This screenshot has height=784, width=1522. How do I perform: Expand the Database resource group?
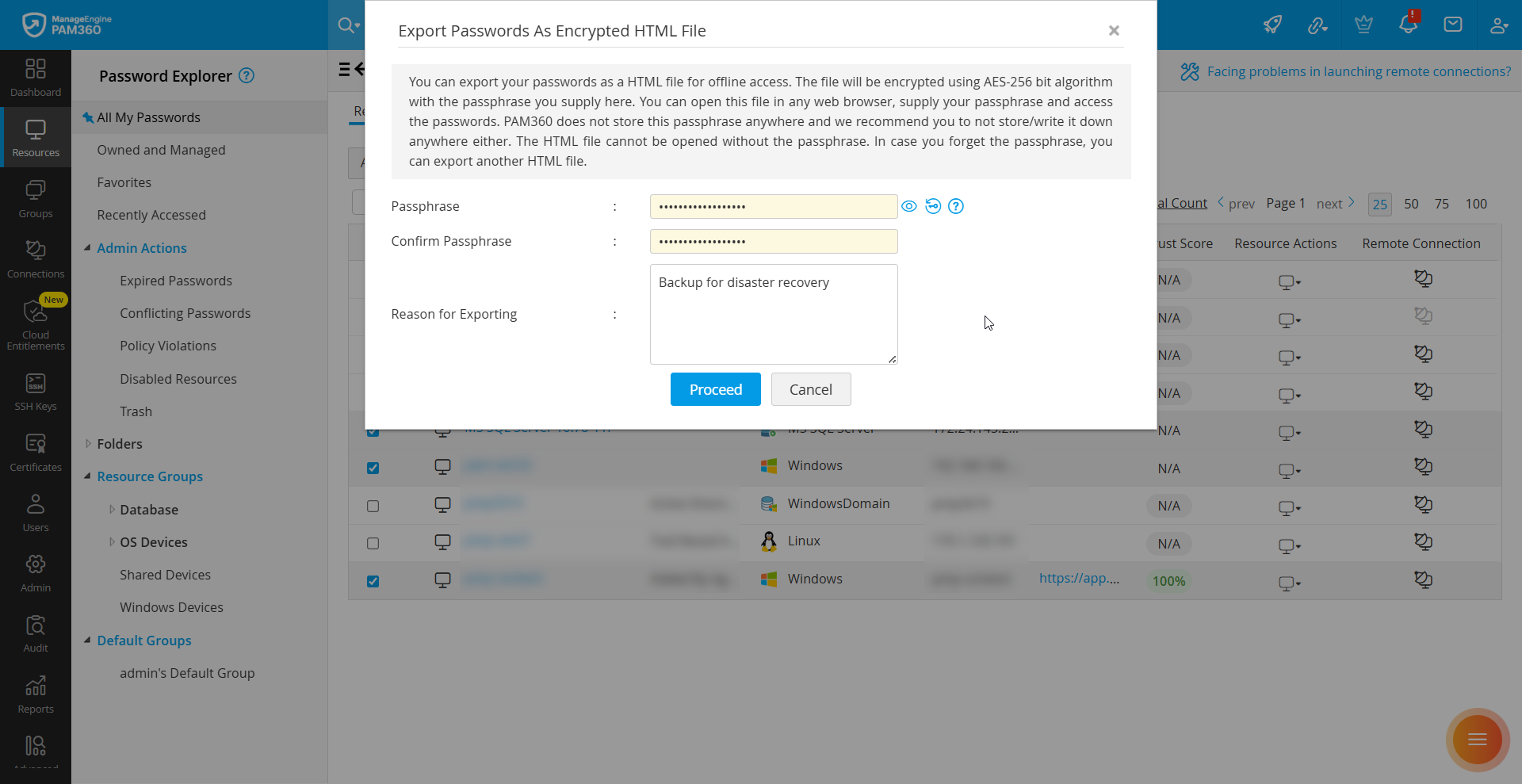112,509
